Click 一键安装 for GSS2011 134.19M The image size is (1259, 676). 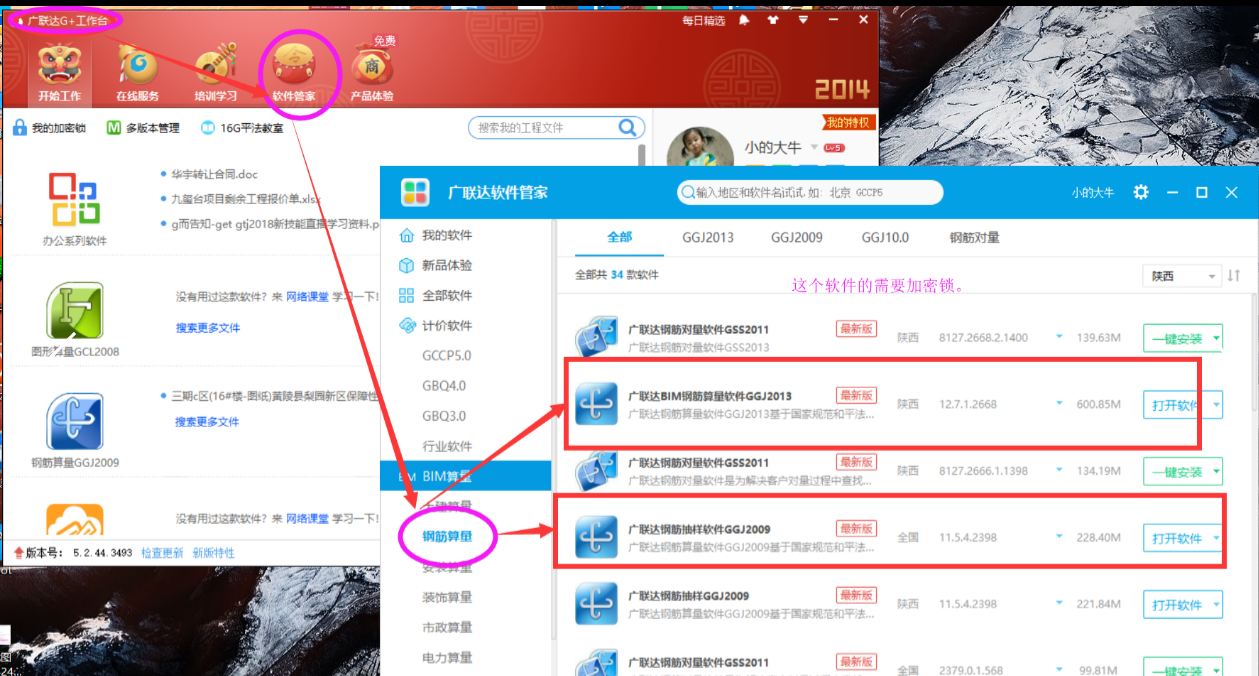coord(1177,472)
